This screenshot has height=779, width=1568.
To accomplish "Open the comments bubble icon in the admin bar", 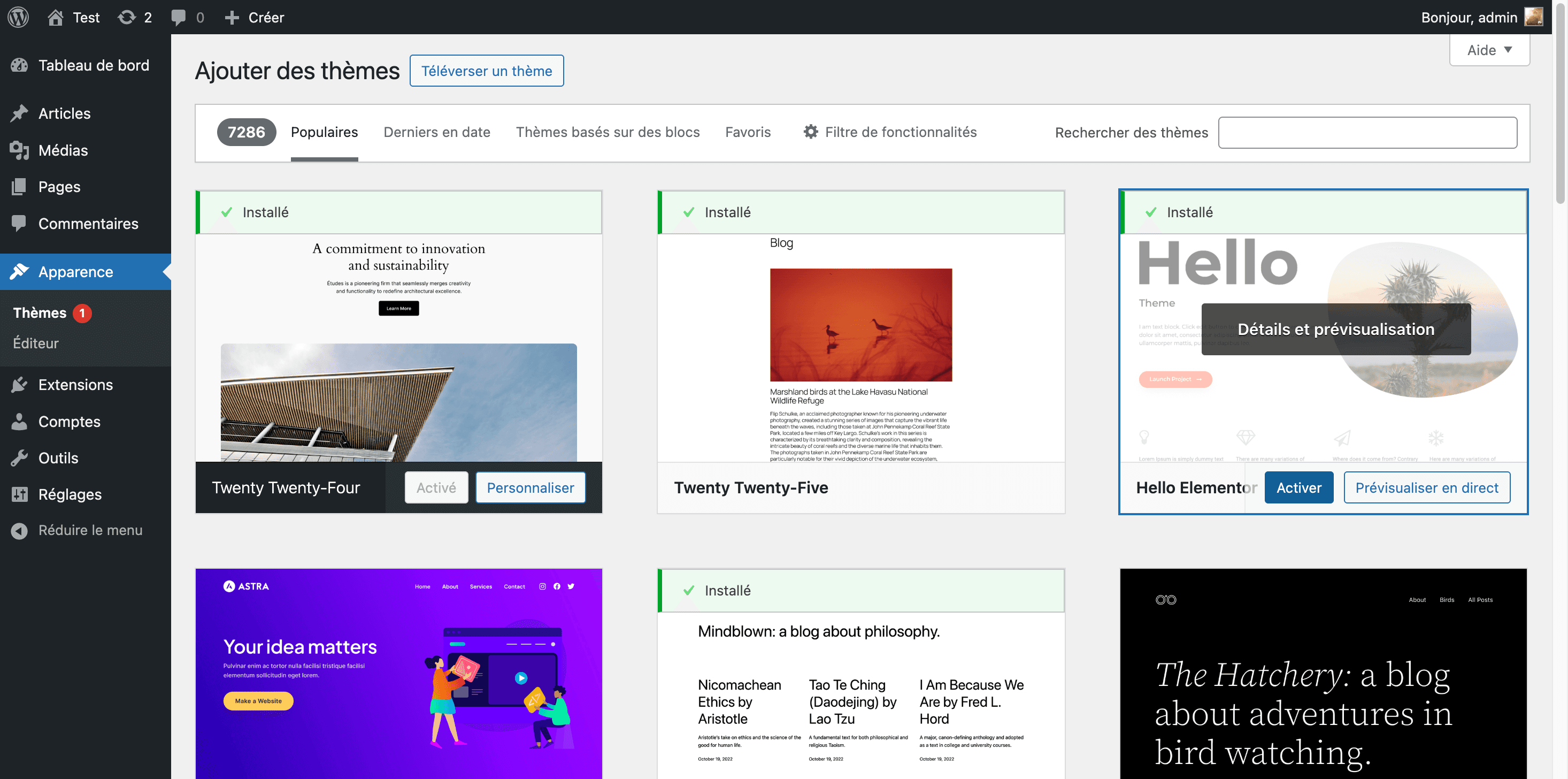I will pos(178,18).
